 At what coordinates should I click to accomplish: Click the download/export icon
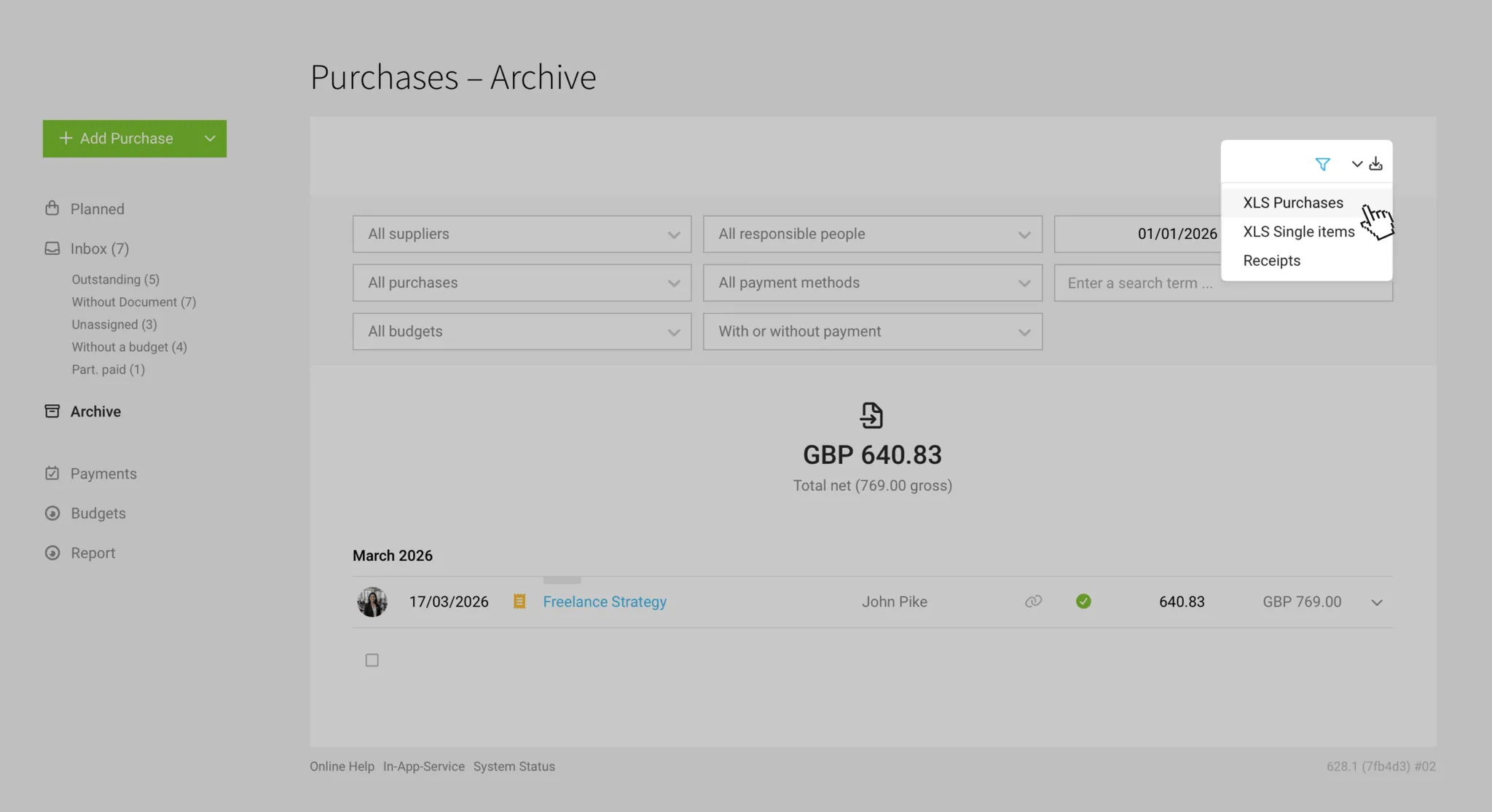[x=1376, y=163]
